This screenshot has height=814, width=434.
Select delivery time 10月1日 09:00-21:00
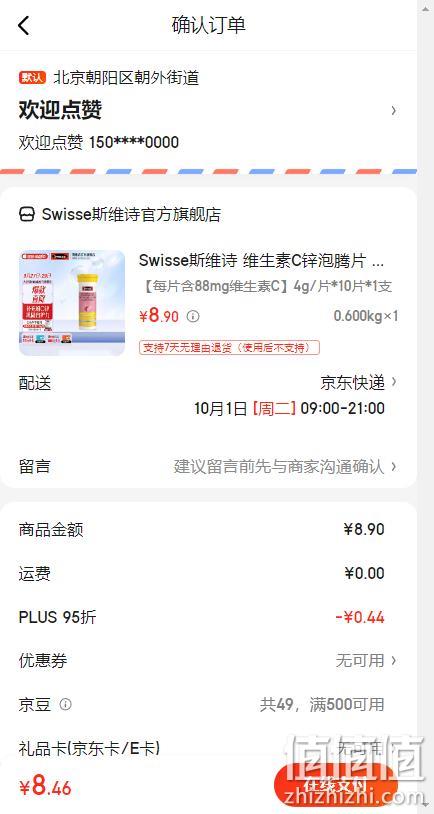click(290, 409)
